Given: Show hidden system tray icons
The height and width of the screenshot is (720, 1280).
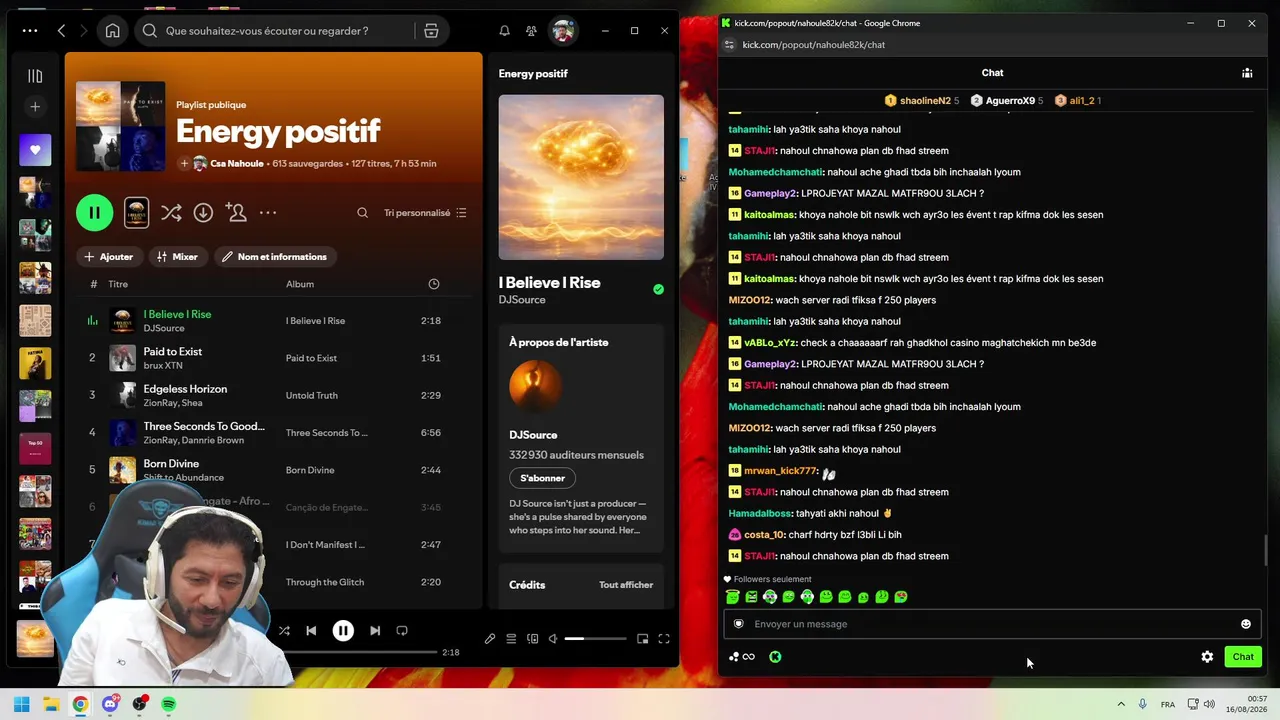Looking at the screenshot, I should (x=1121, y=705).
